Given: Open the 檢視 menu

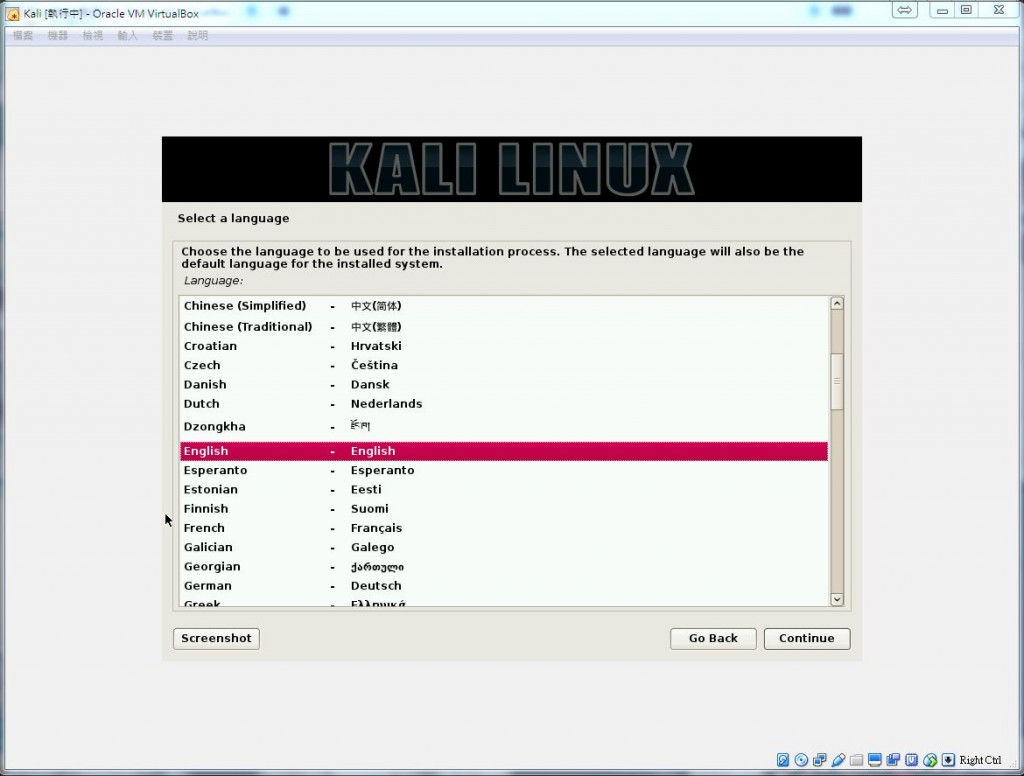Looking at the screenshot, I should point(93,35).
